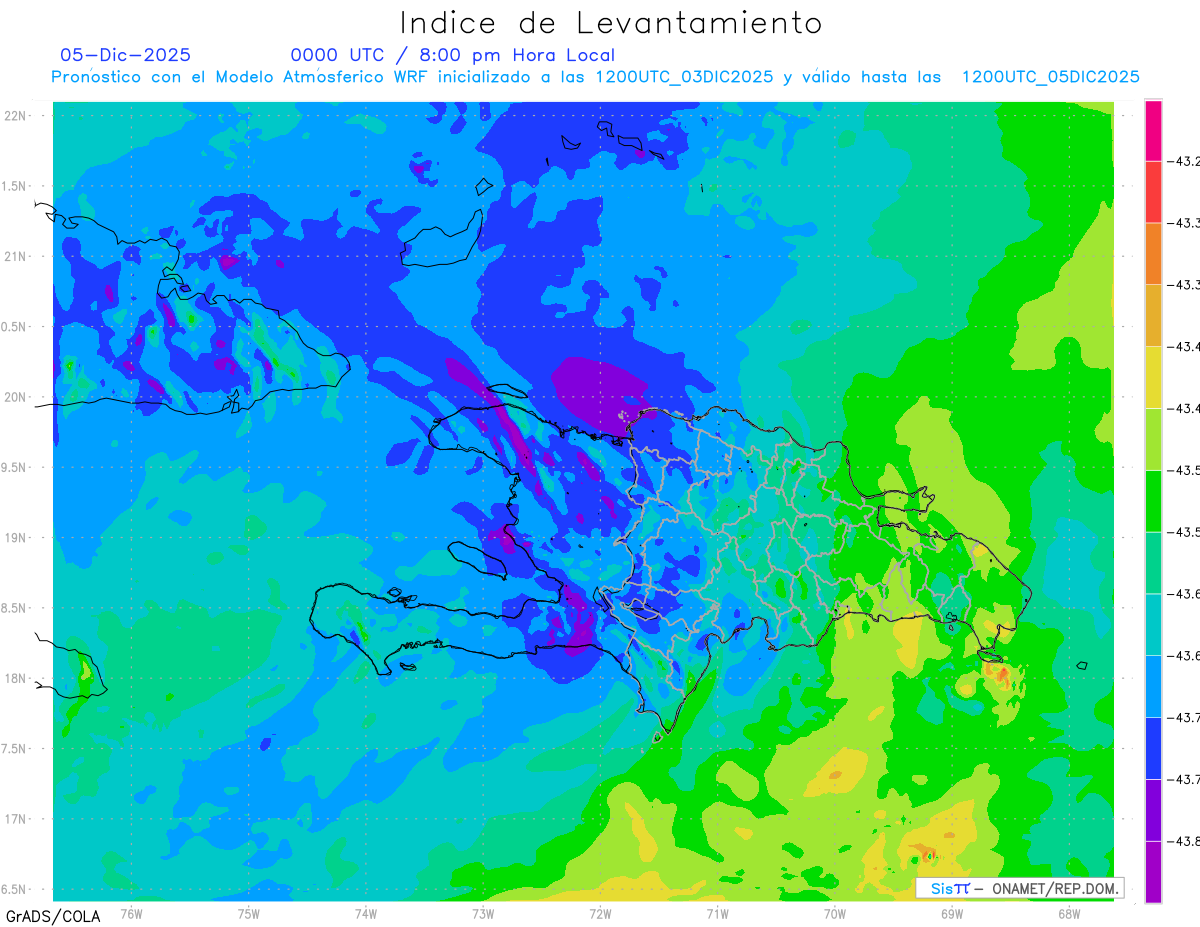Click the legend value '-43.8'
The width and height of the screenshot is (1200, 927).
tap(1184, 841)
